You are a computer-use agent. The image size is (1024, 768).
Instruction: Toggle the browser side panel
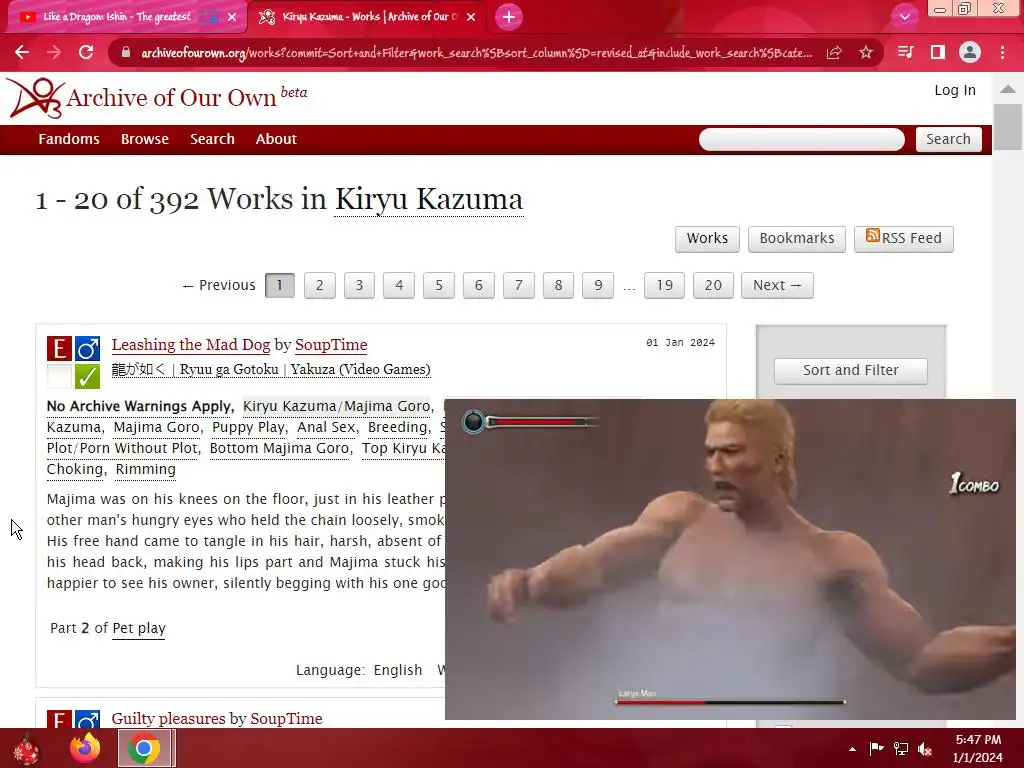pos(938,52)
